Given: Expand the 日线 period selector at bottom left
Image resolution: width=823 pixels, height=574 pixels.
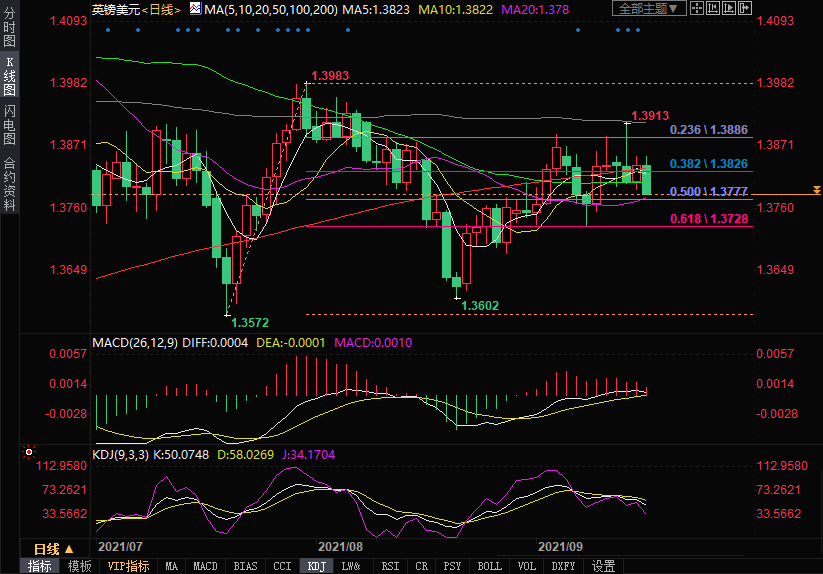Looking at the screenshot, I should pyautogui.click(x=53, y=549).
